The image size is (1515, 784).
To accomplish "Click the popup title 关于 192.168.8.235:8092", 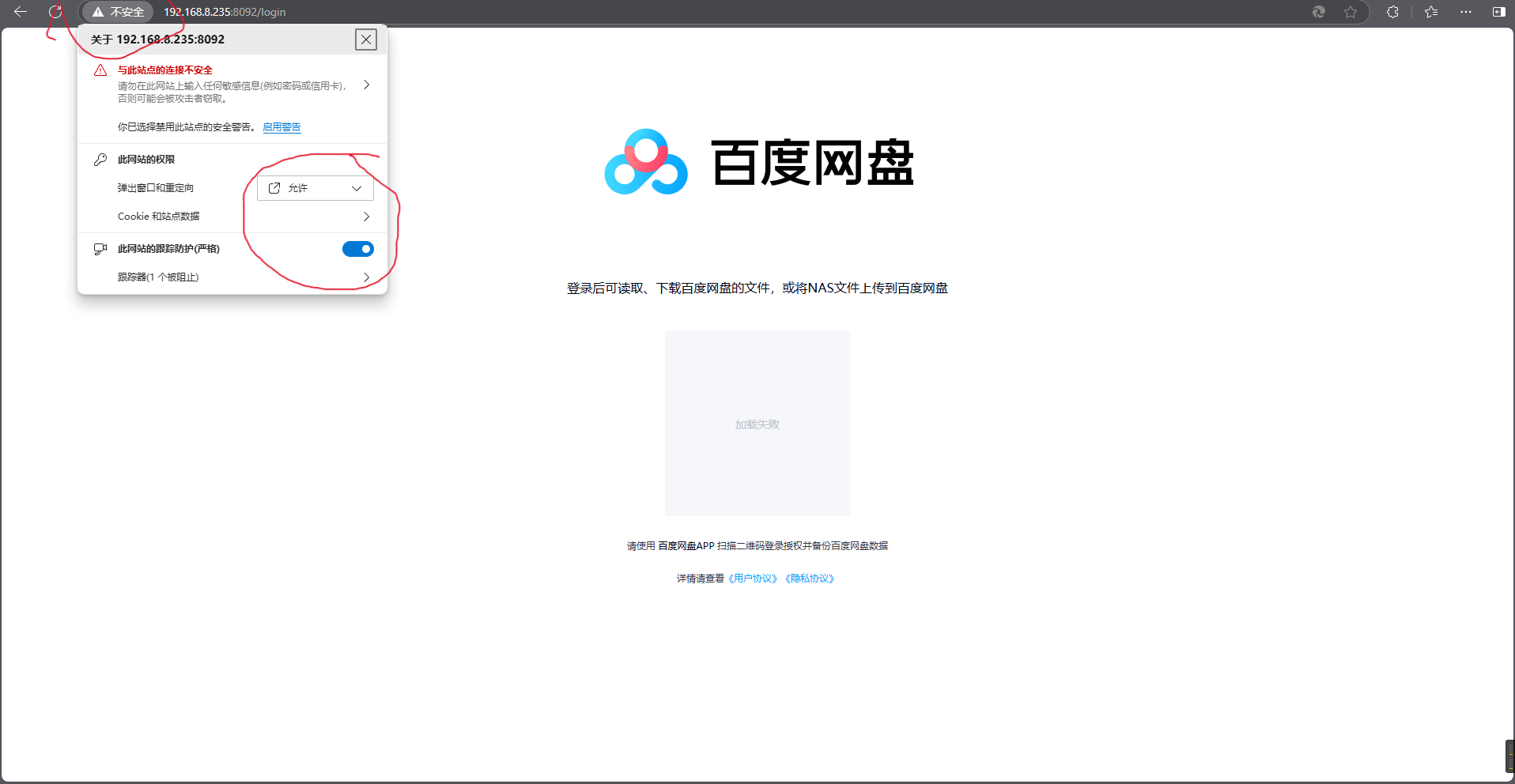I will point(157,40).
